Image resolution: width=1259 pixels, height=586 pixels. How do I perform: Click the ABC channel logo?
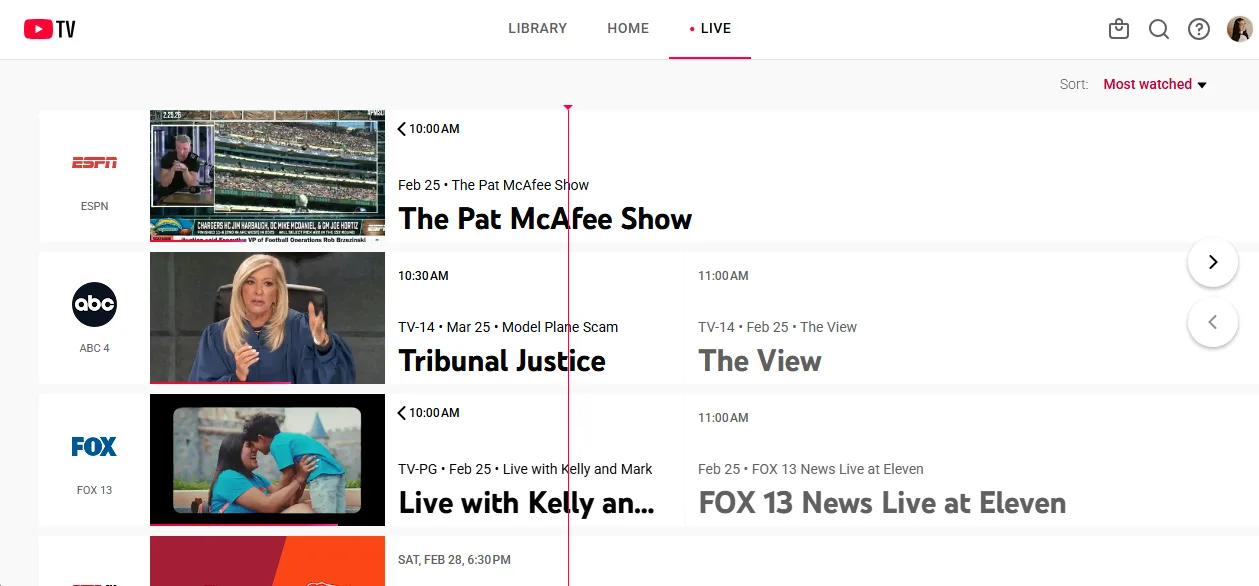click(x=94, y=305)
